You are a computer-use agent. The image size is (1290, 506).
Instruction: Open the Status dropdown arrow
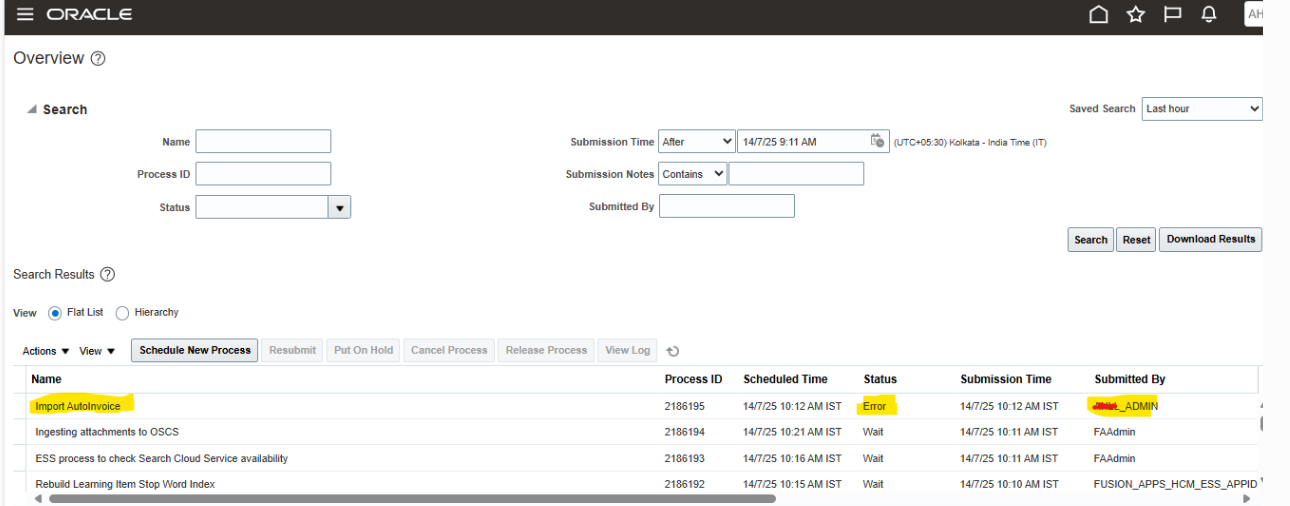tap(340, 207)
